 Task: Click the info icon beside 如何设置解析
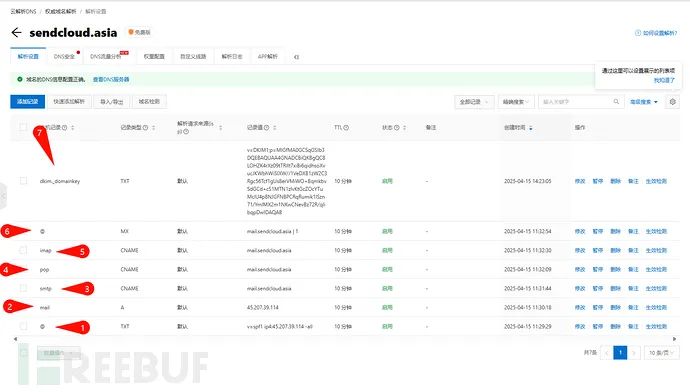pos(638,33)
